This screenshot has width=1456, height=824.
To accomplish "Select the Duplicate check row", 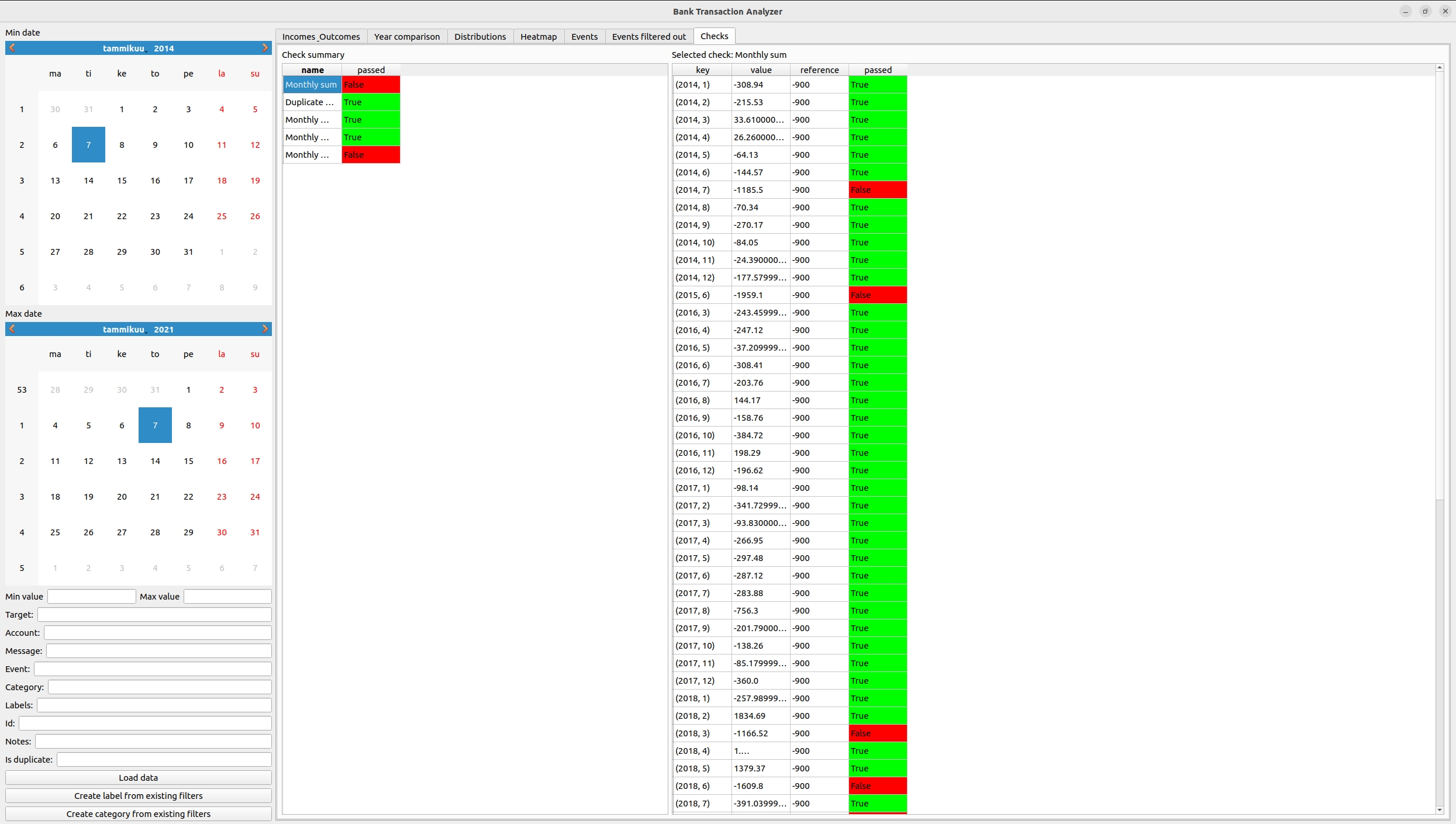I will click(x=311, y=102).
